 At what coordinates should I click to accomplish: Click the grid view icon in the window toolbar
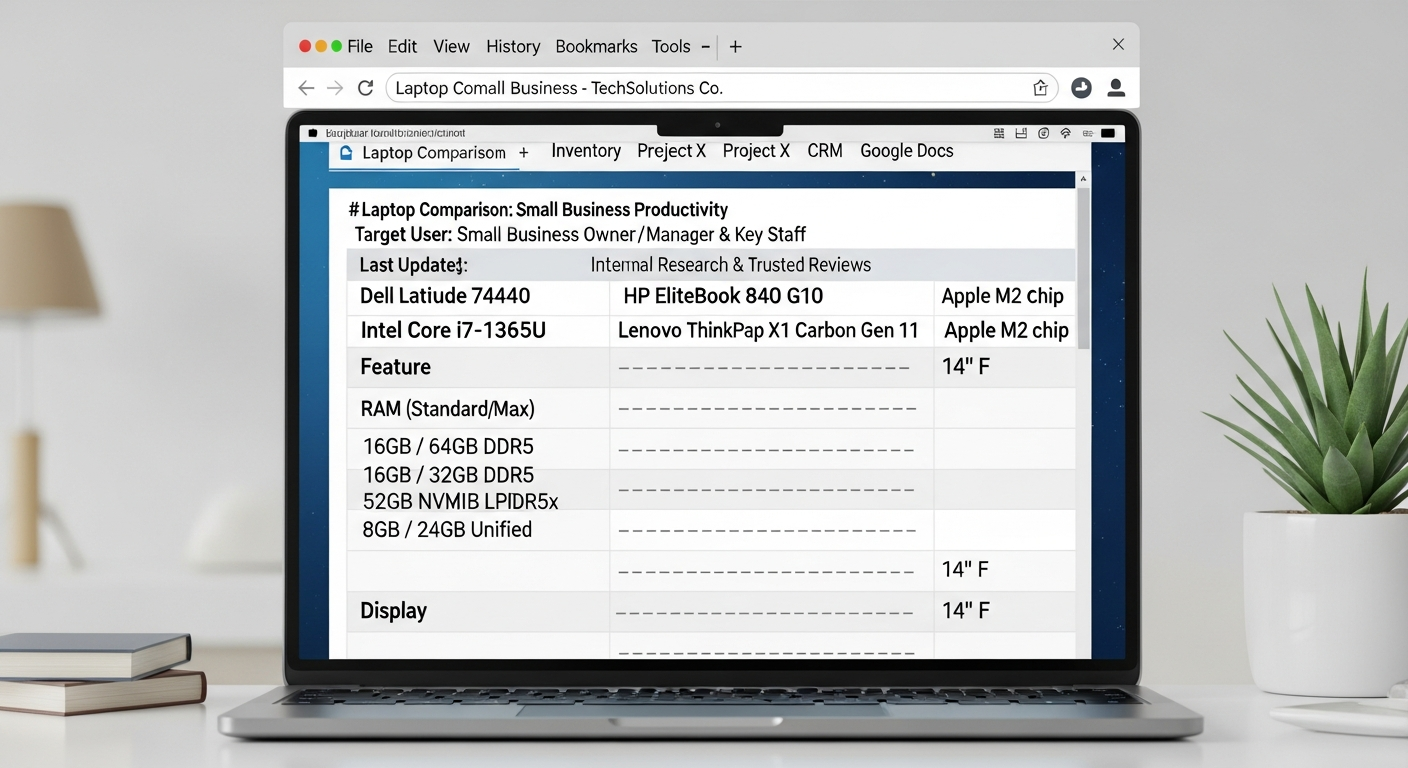[999, 132]
